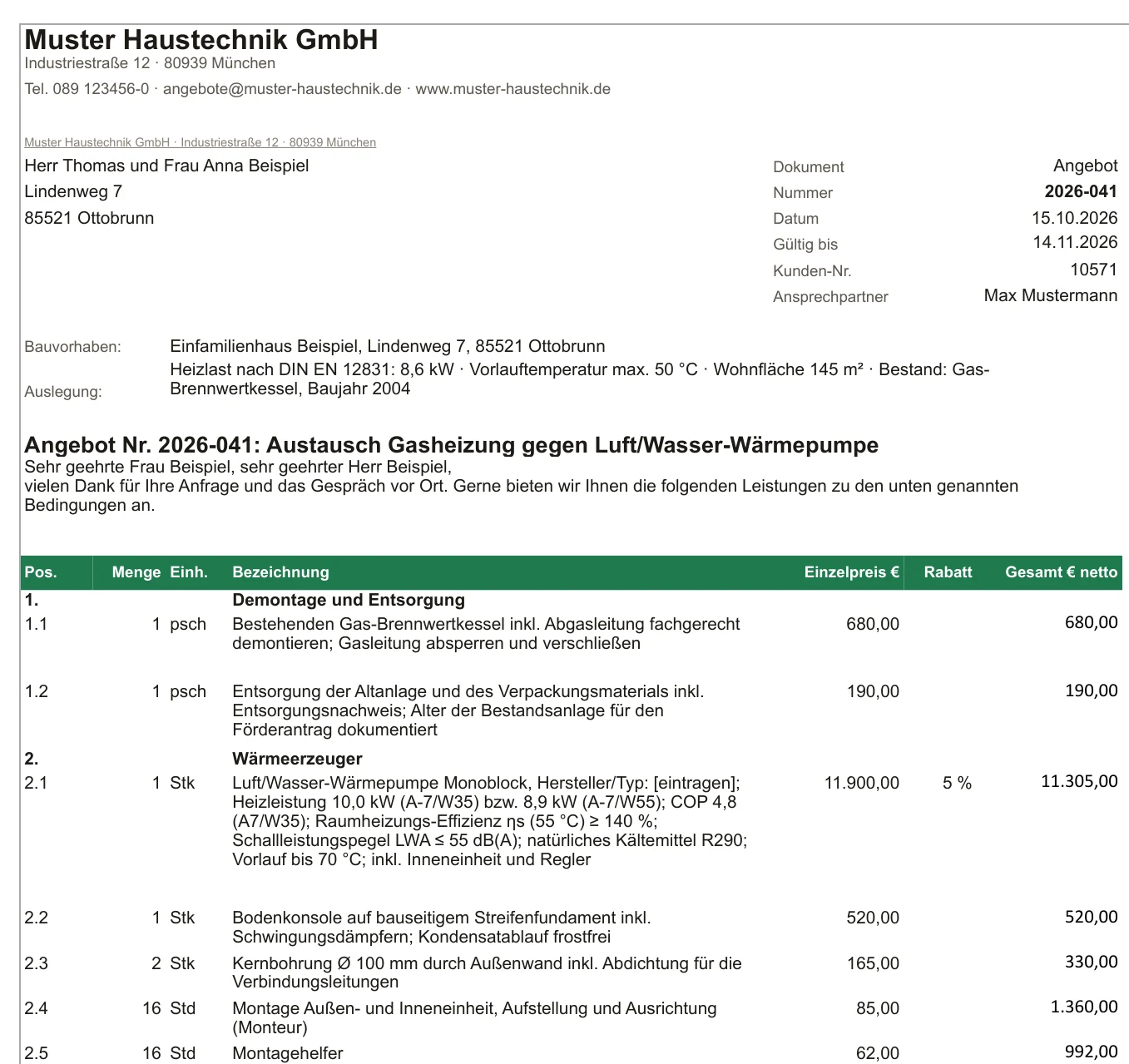
Task: Click the salutation "Sehr geehrte Frau Beispiel" line
Action: coord(238,467)
